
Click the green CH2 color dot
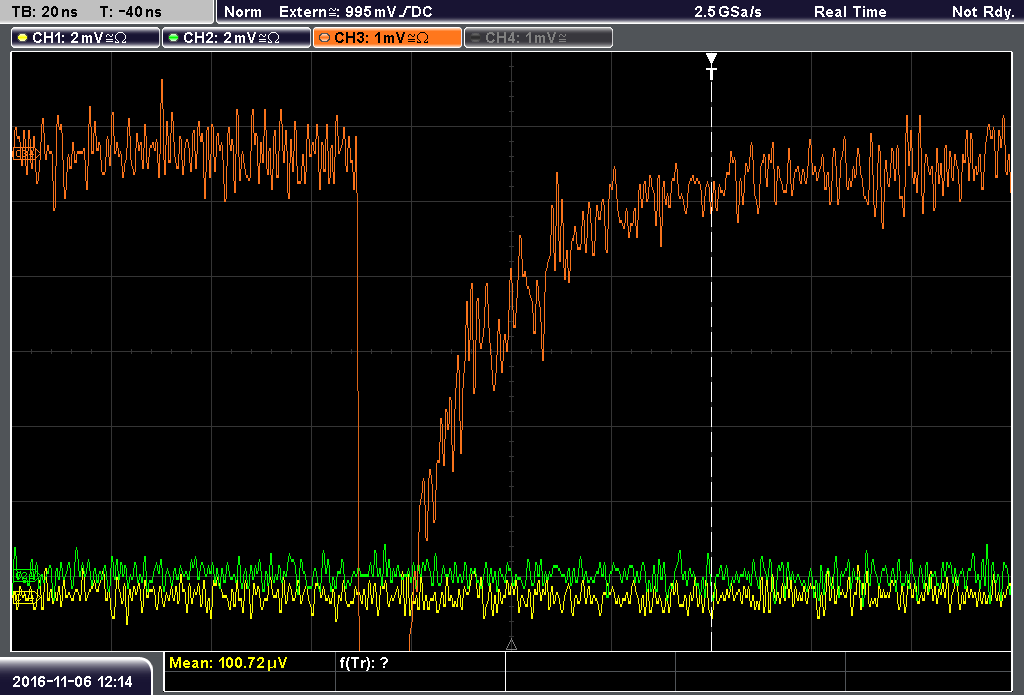pos(174,38)
